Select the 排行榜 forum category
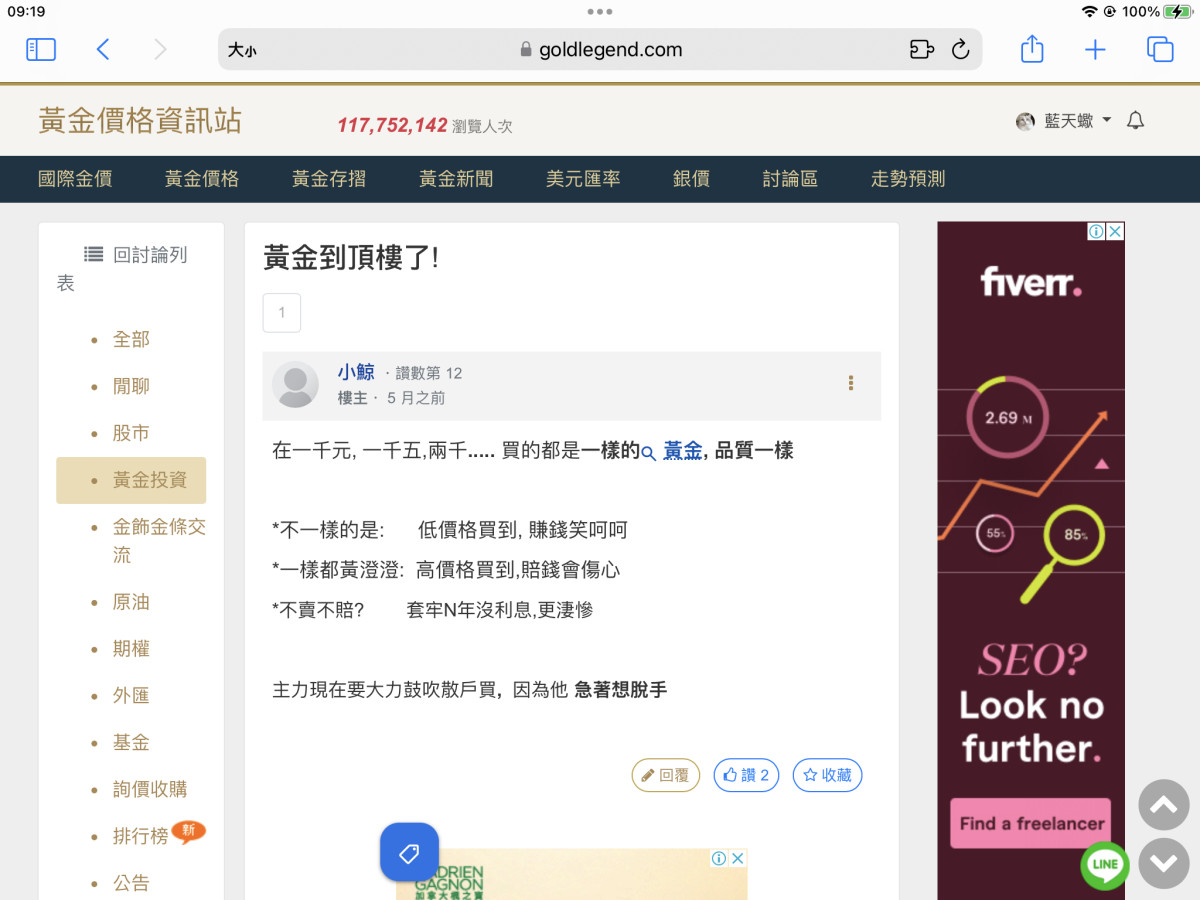 [140, 836]
